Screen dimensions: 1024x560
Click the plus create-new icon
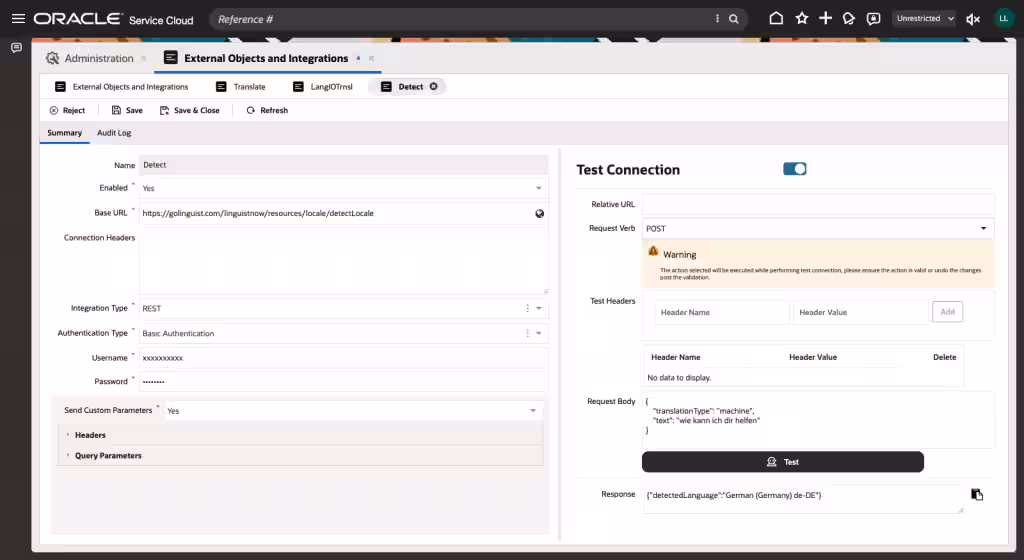tap(825, 19)
